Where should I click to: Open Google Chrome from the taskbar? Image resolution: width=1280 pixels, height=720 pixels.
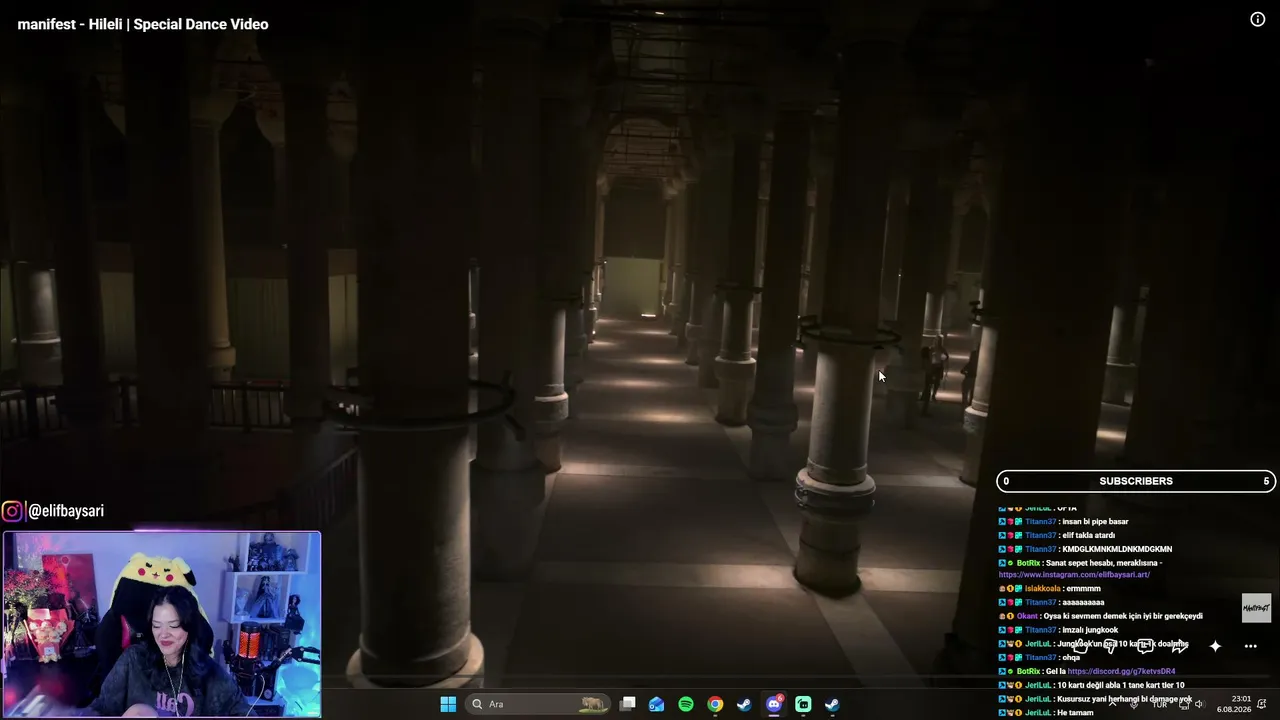[715, 704]
